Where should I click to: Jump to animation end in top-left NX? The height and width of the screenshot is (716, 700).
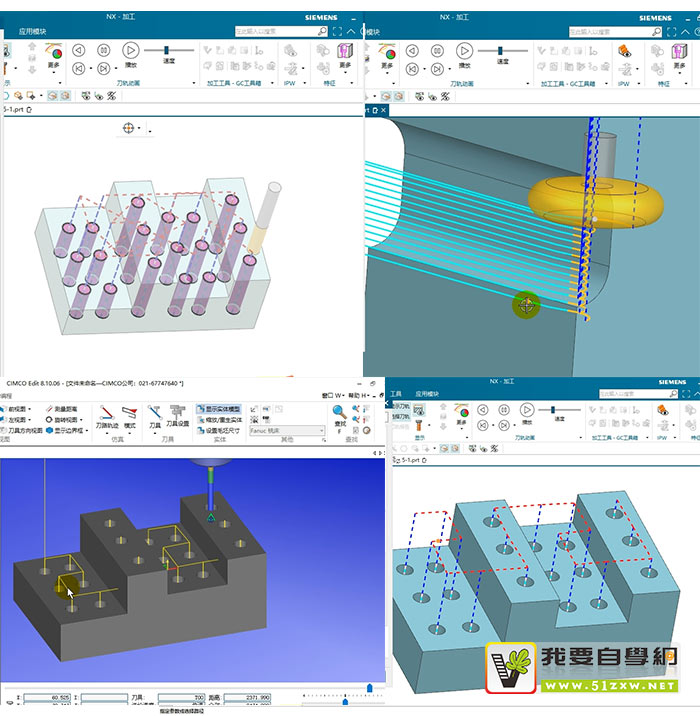(x=104, y=68)
